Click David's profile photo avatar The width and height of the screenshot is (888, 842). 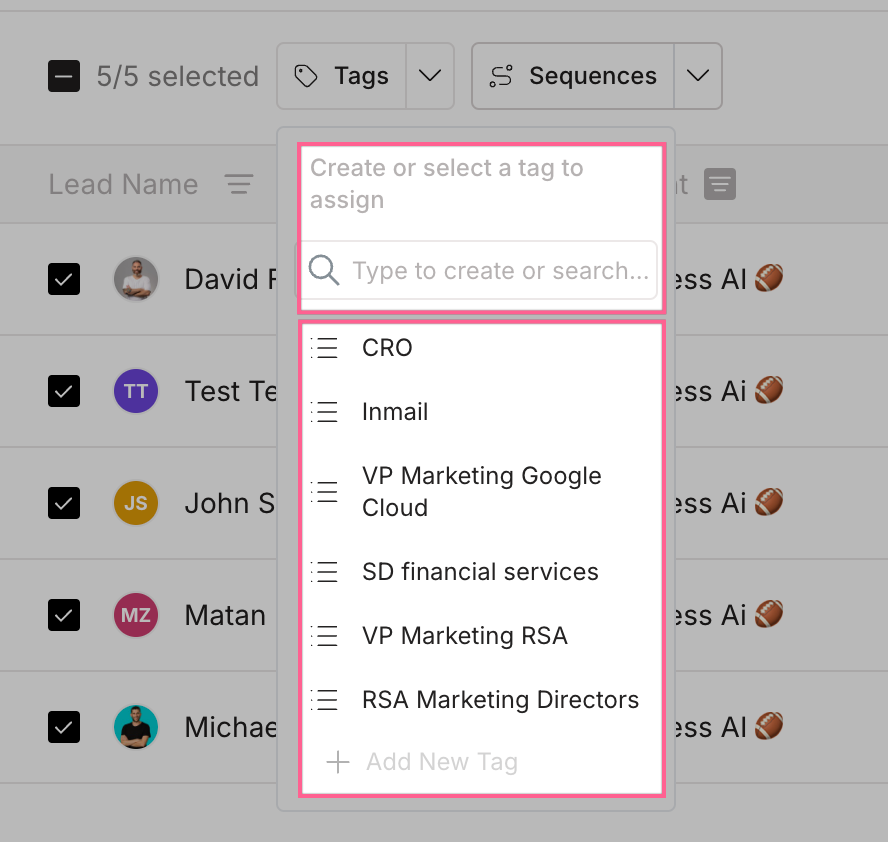click(x=136, y=279)
